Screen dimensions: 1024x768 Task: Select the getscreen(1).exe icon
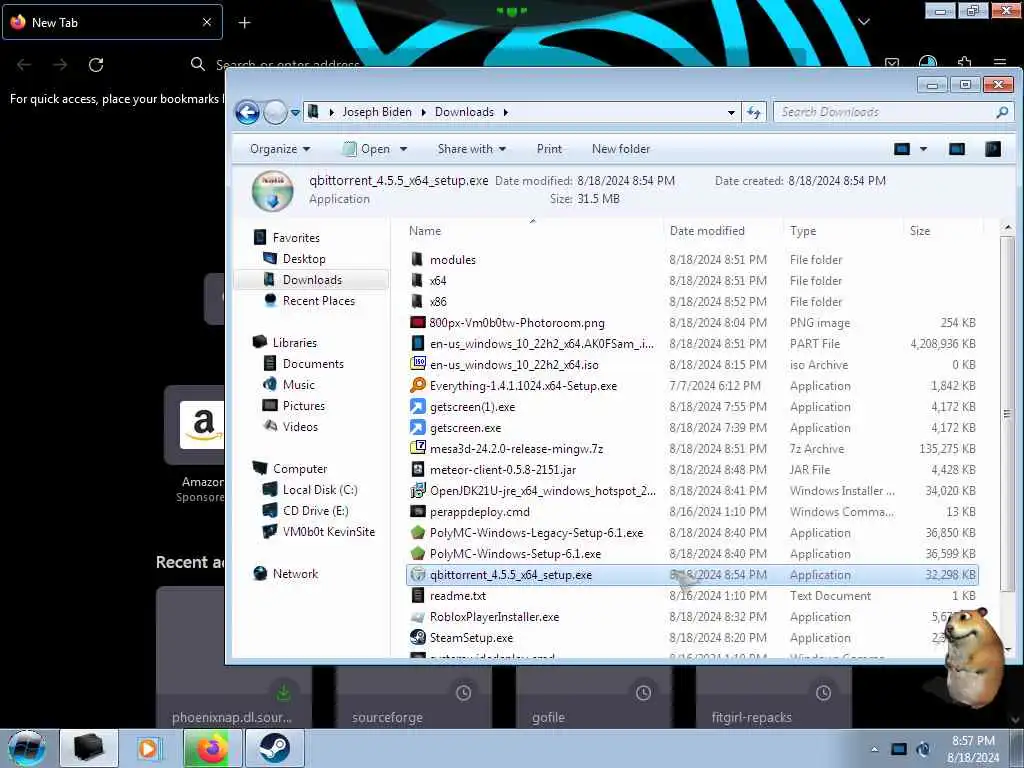click(x=417, y=406)
